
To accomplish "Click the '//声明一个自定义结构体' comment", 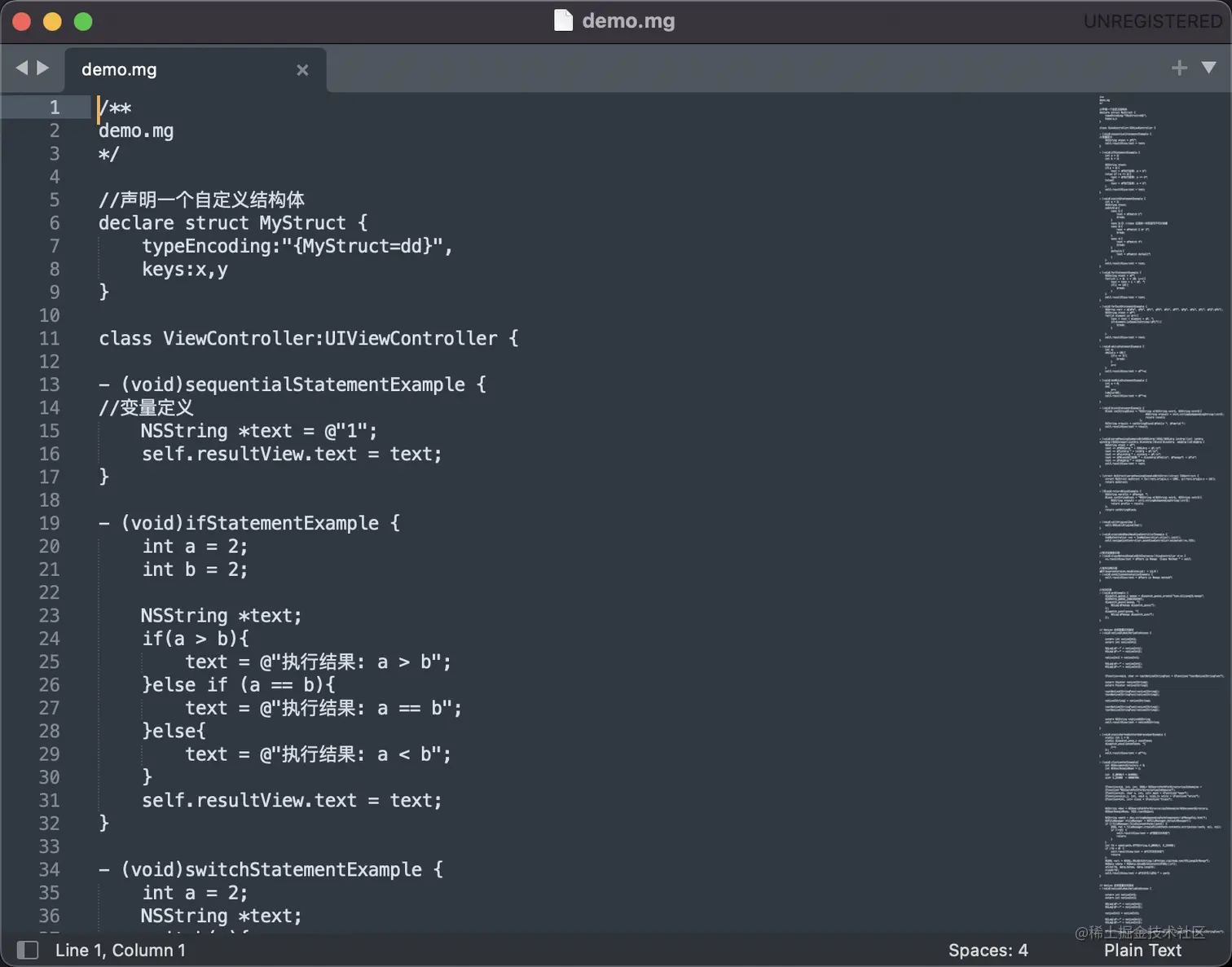I will (x=201, y=200).
